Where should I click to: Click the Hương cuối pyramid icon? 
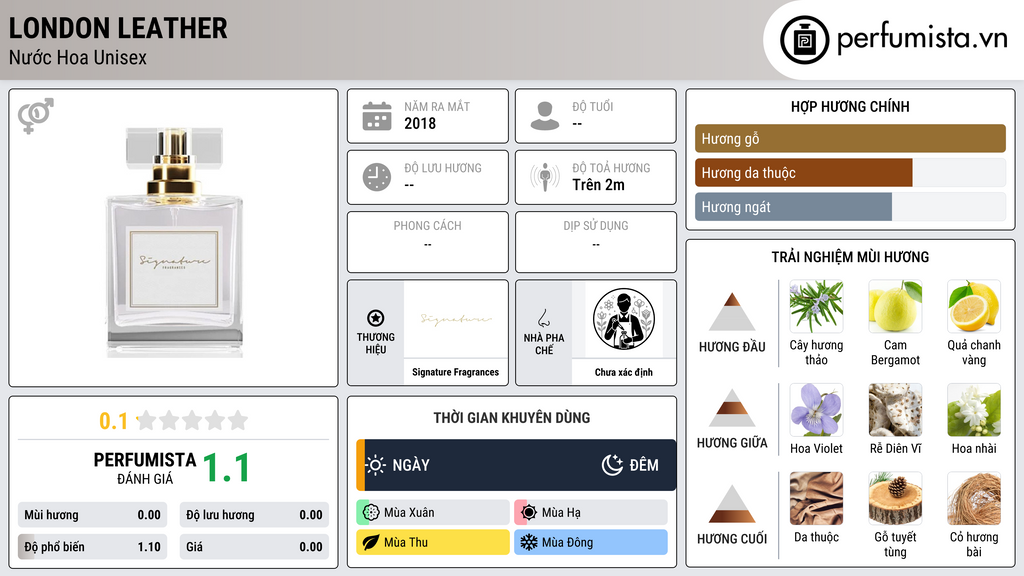[732, 504]
